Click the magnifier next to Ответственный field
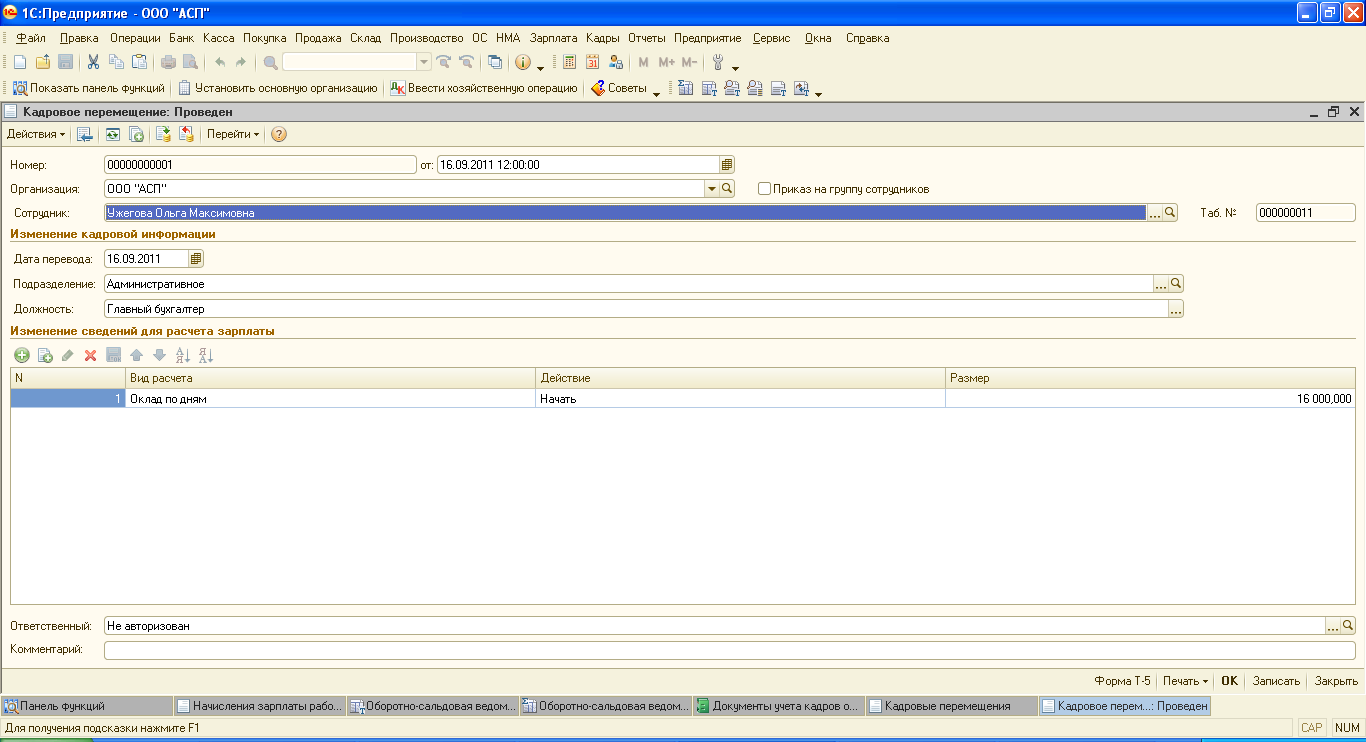Screen dimensions: 1366x742 (1347, 626)
